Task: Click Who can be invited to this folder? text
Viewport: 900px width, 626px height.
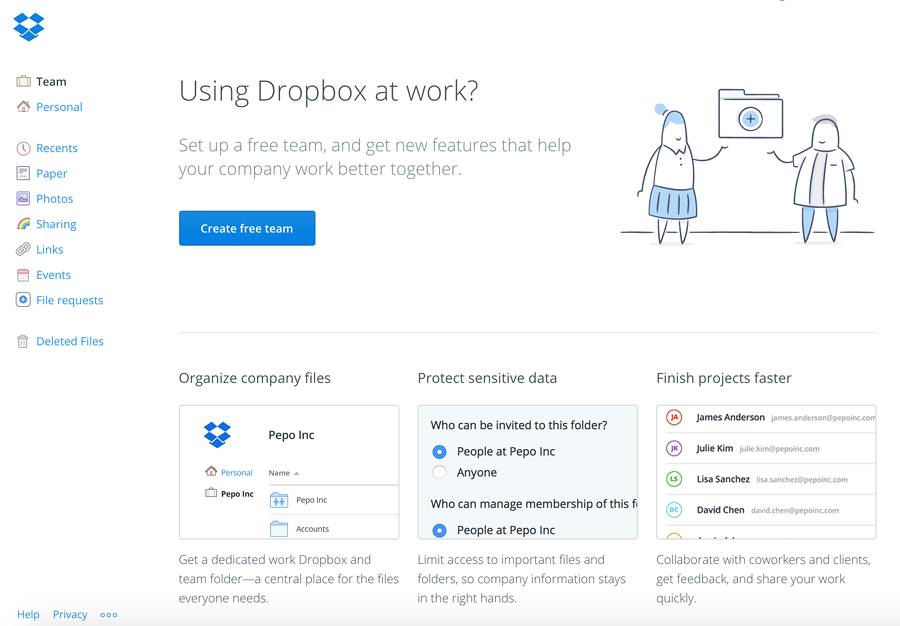Action: [x=519, y=425]
